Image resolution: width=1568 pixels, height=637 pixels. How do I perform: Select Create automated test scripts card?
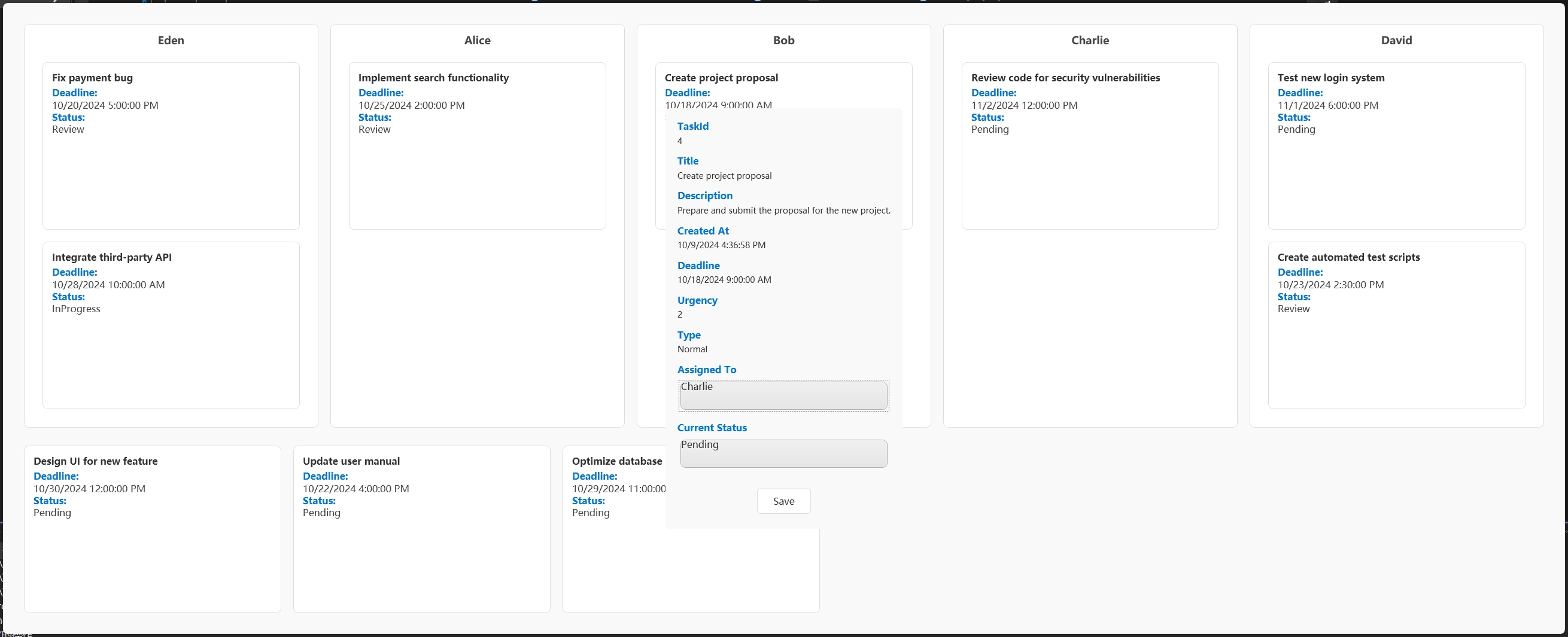pyautogui.click(x=1396, y=325)
